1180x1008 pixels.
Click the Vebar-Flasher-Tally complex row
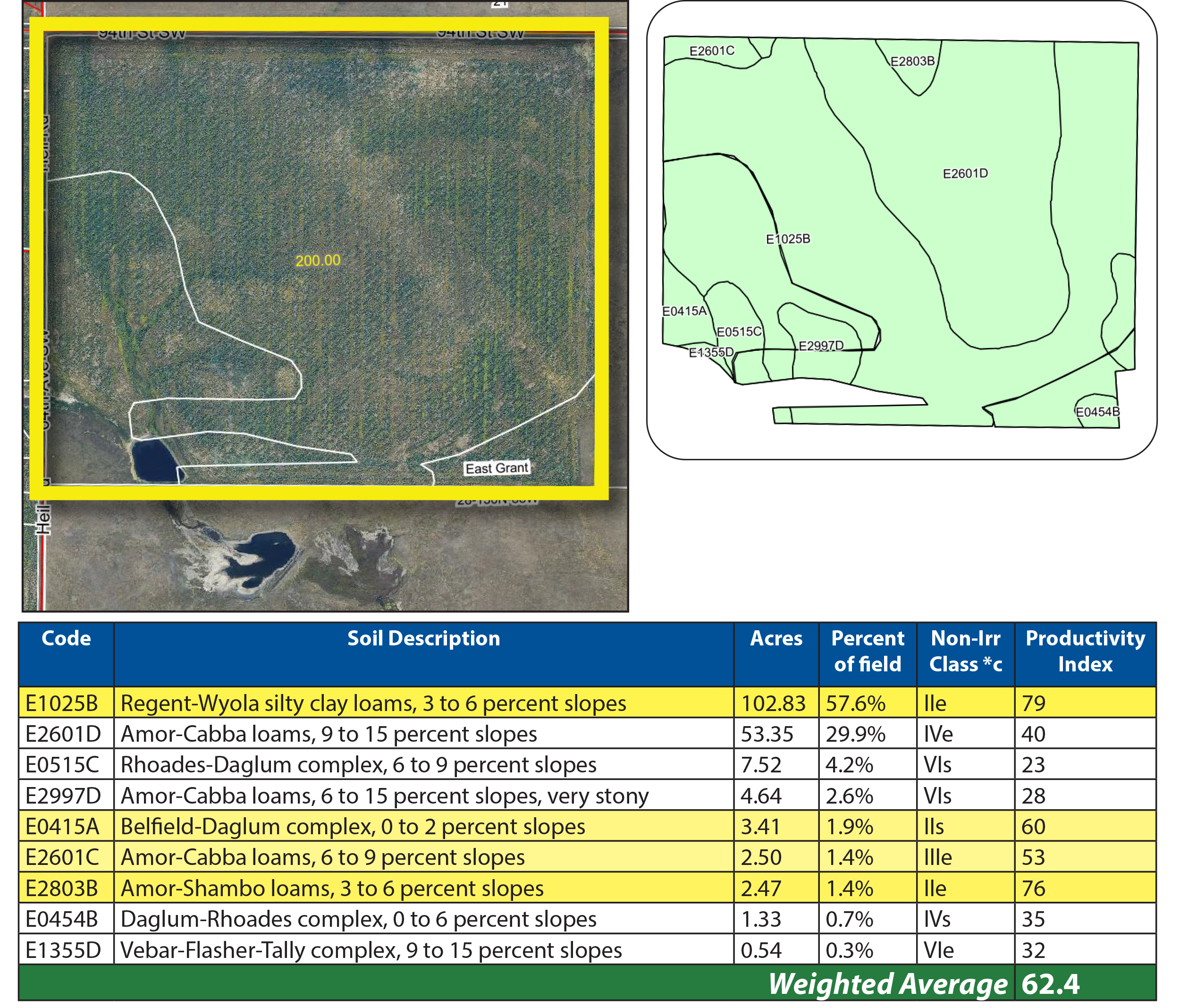(371, 950)
